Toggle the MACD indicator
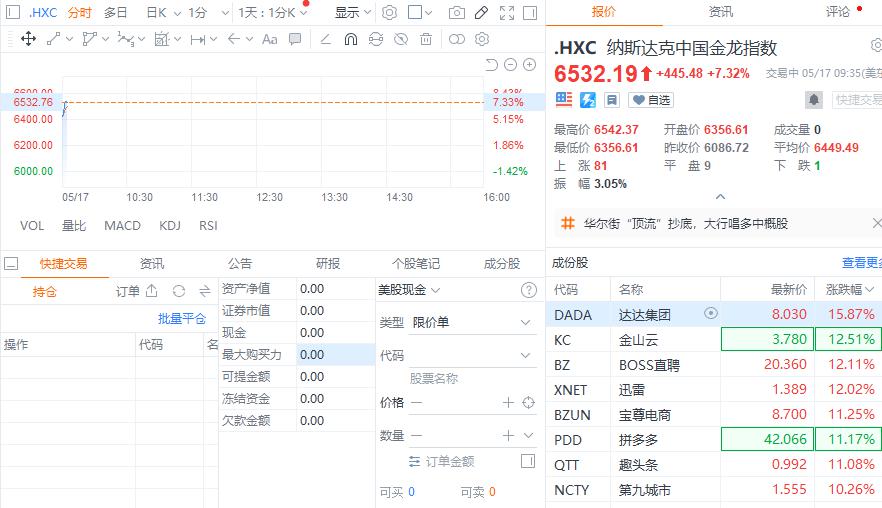The image size is (882, 508). [x=122, y=226]
